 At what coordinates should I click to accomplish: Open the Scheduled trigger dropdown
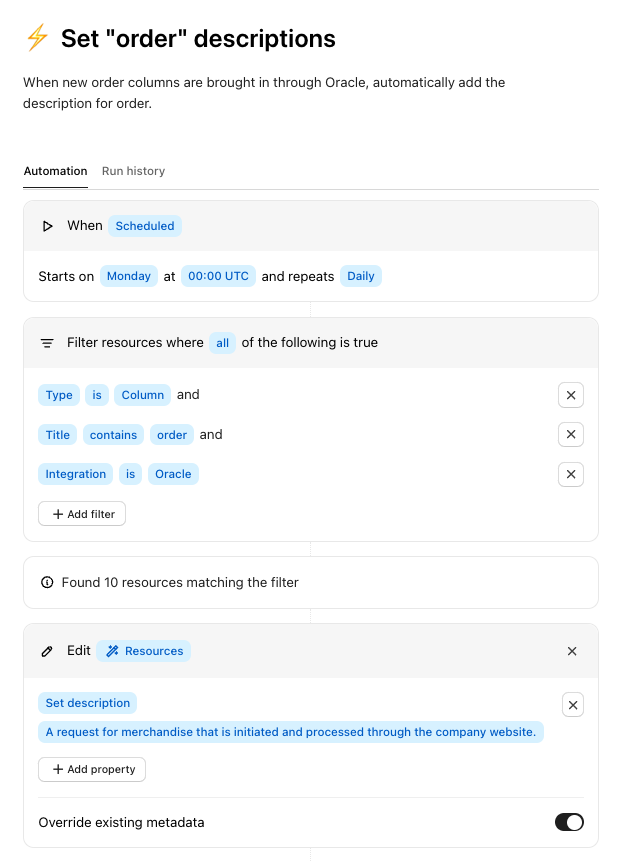[145, 226]
